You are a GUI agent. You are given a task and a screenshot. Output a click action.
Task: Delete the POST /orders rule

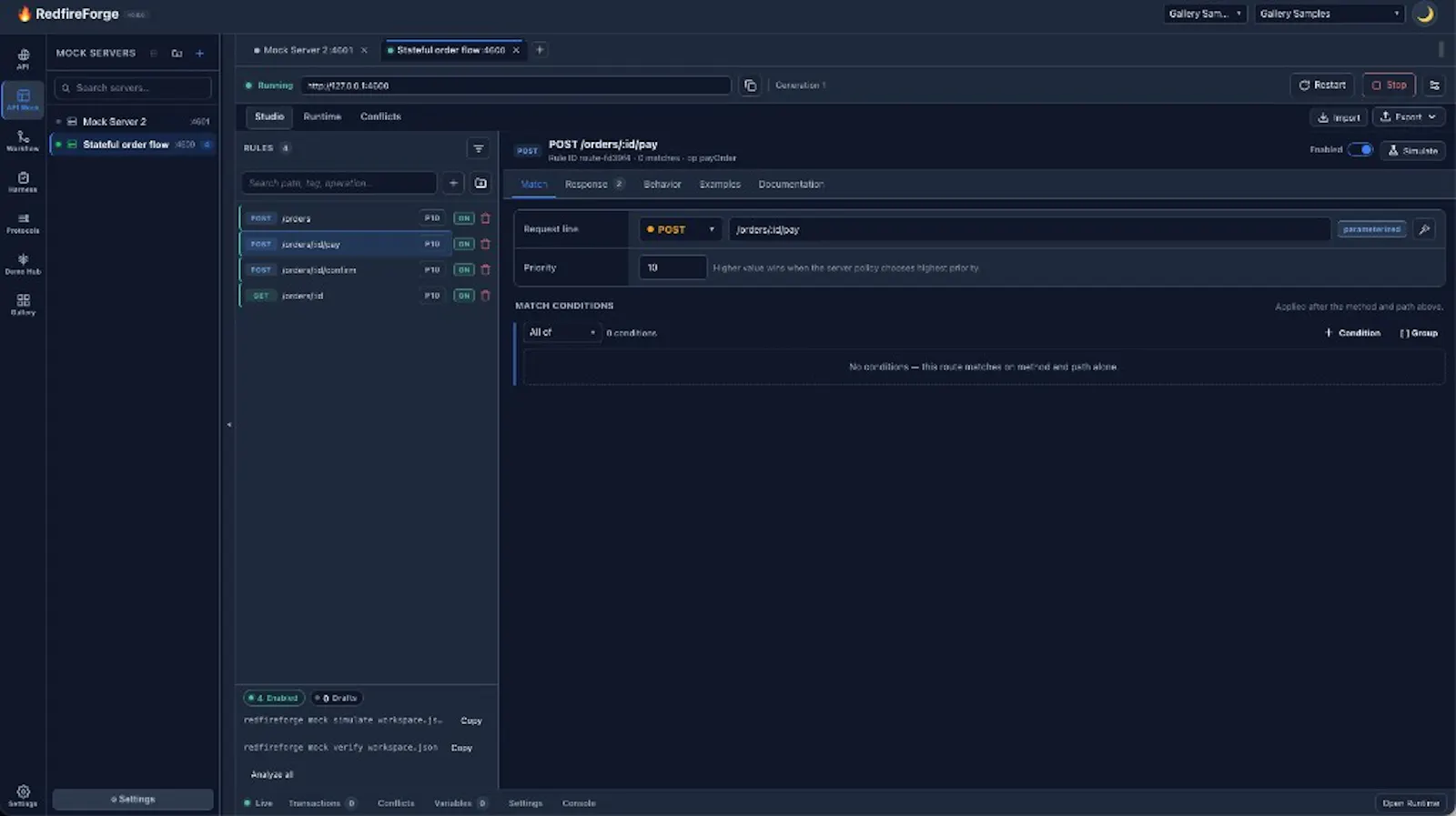coord(485,218)
